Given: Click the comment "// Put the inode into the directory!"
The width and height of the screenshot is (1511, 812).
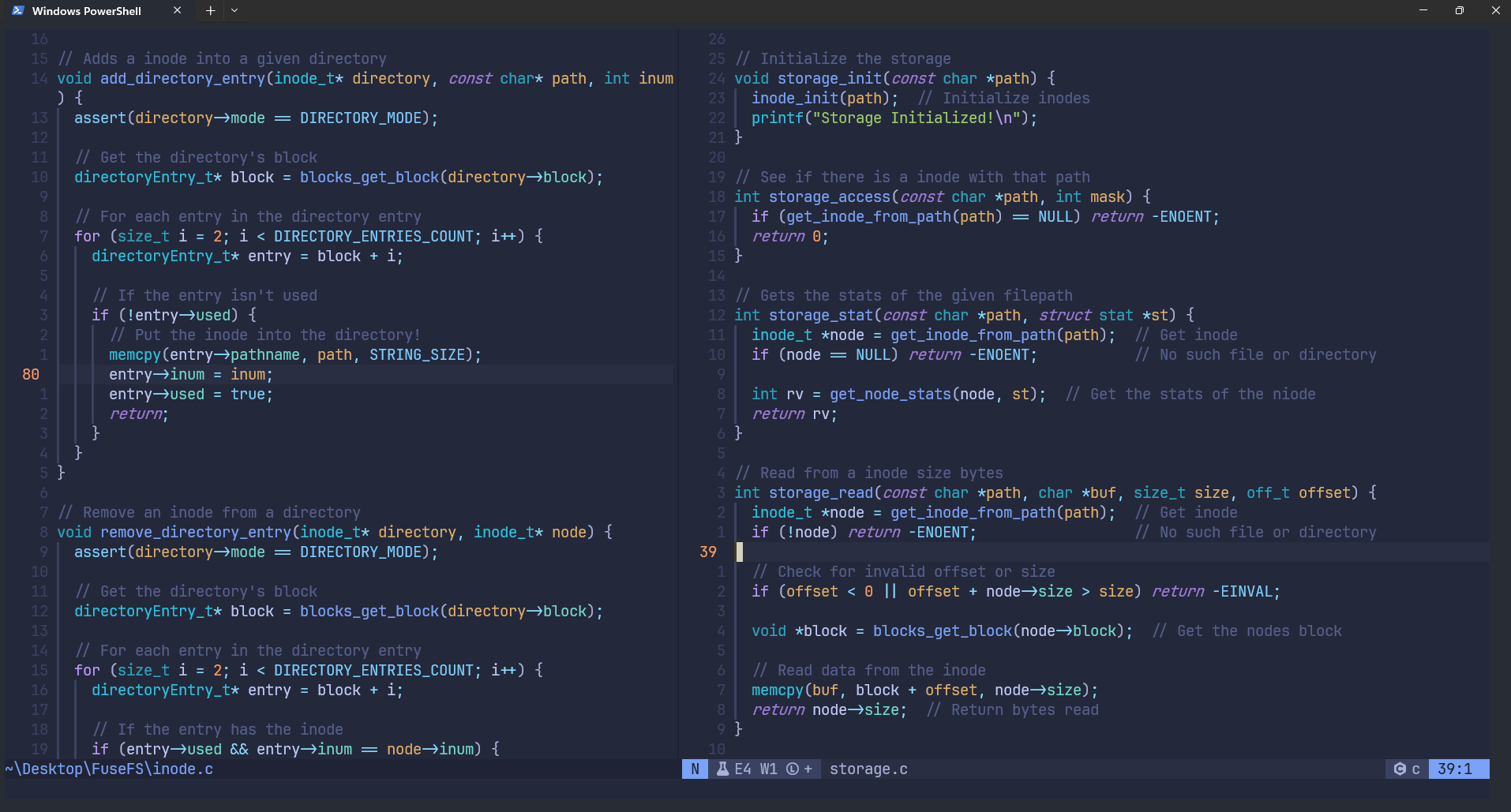Looking at the screenshot, I should pyautogui.click(x=265, y=335).
